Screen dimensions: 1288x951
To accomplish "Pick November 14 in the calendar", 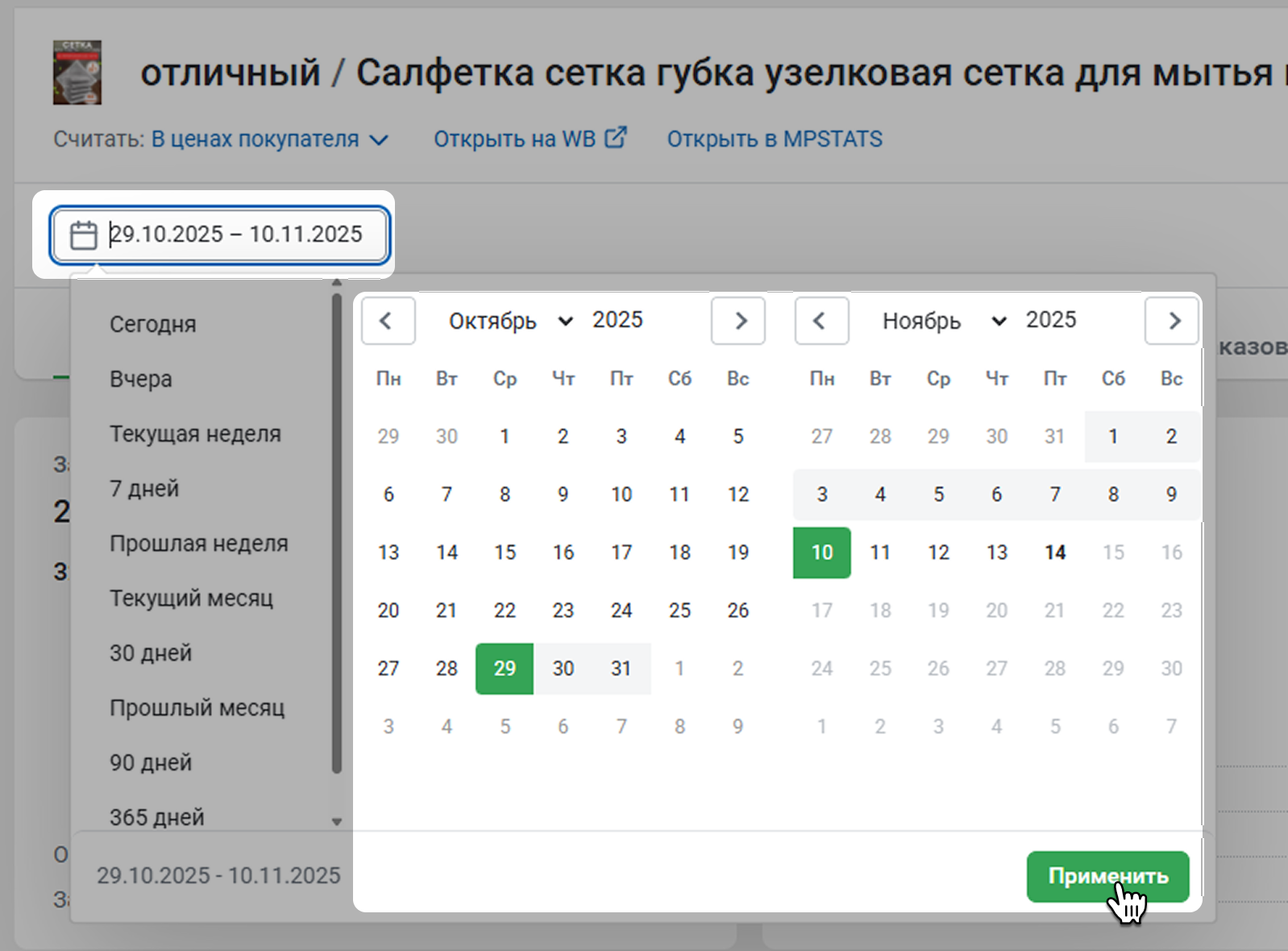I will [x=1054, y=553].
